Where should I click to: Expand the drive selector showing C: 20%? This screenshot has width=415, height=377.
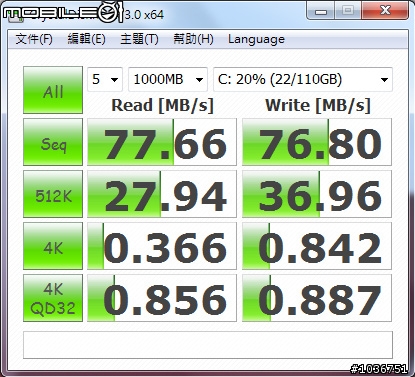pyautogui.click(x=303, y=79)
